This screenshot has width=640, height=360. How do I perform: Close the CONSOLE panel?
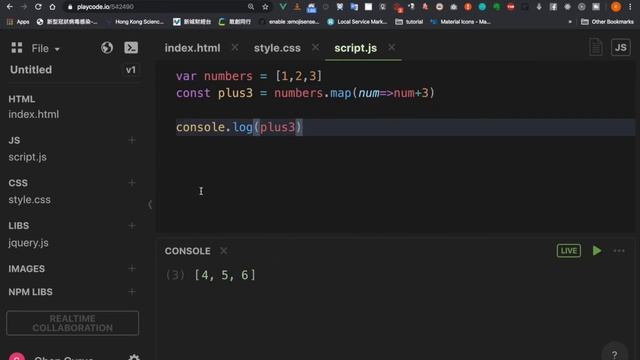pyautogui.click(x=224, y=251)
